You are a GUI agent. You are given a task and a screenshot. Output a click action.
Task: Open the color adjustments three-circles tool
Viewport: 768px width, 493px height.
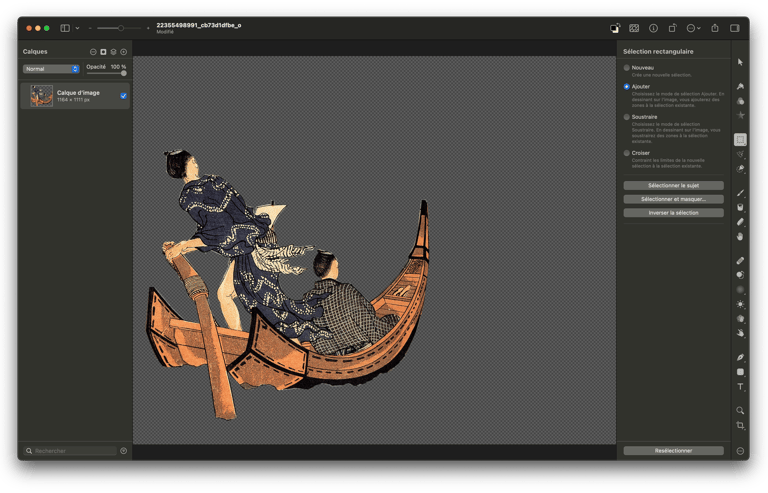(740, 101)
